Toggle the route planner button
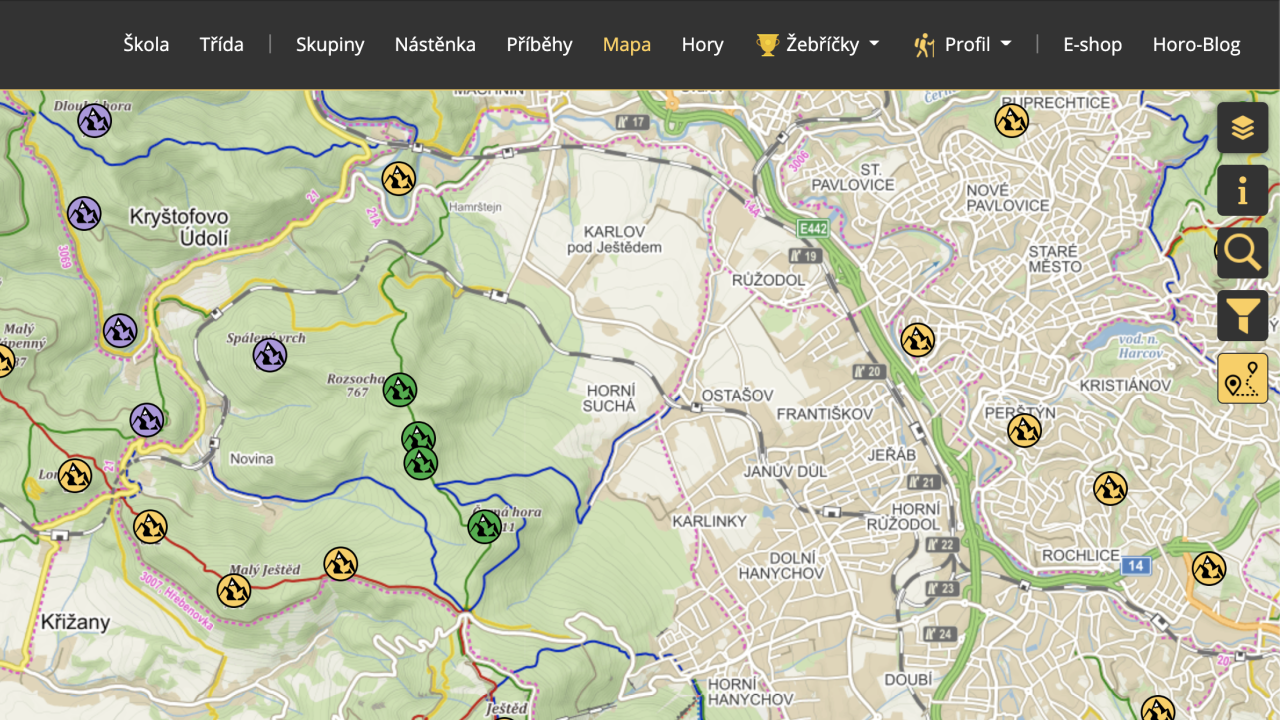This screenshot has height=720, width=1280. (x=1243, y=378)
